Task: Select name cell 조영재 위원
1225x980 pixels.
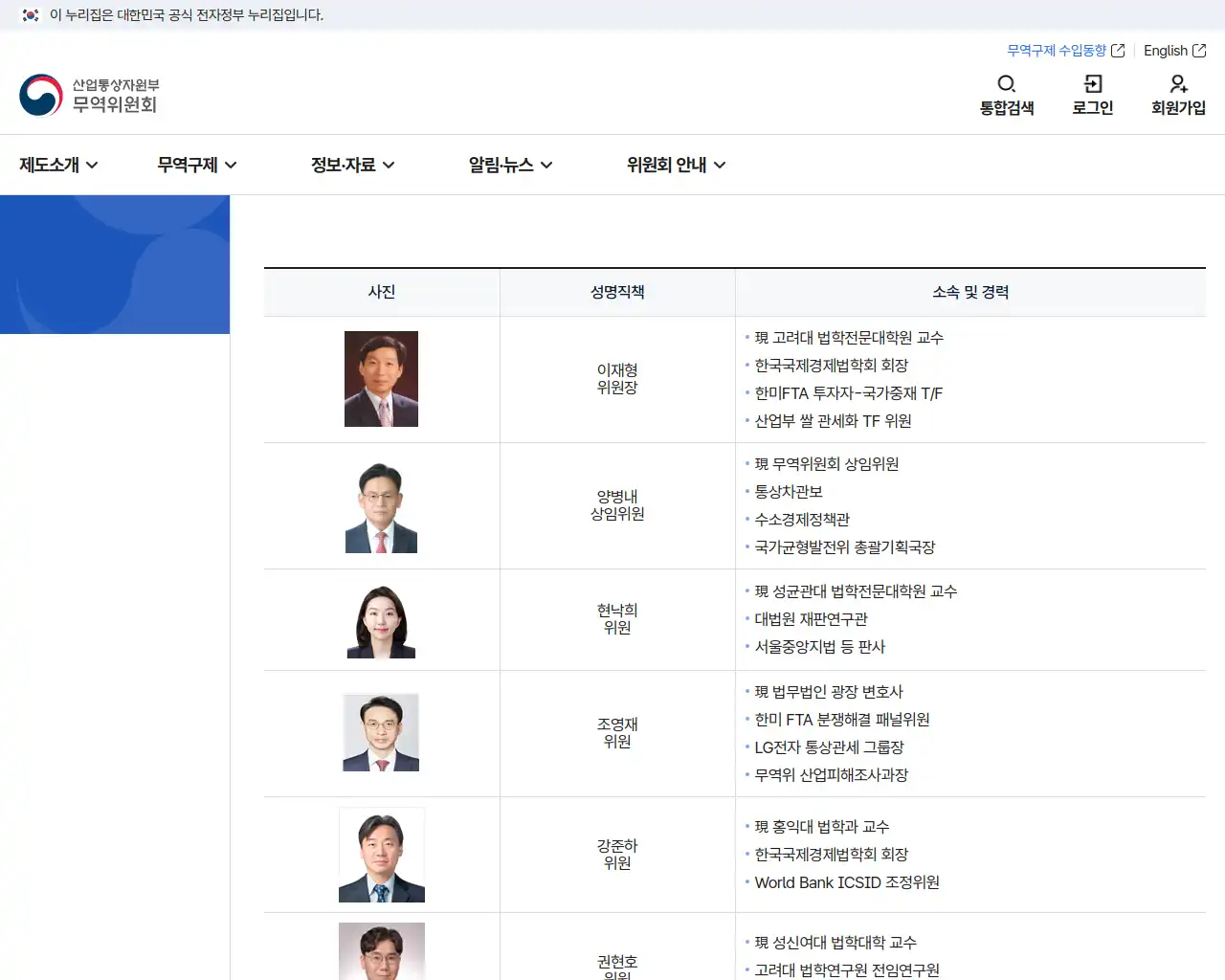Action: 617,733
